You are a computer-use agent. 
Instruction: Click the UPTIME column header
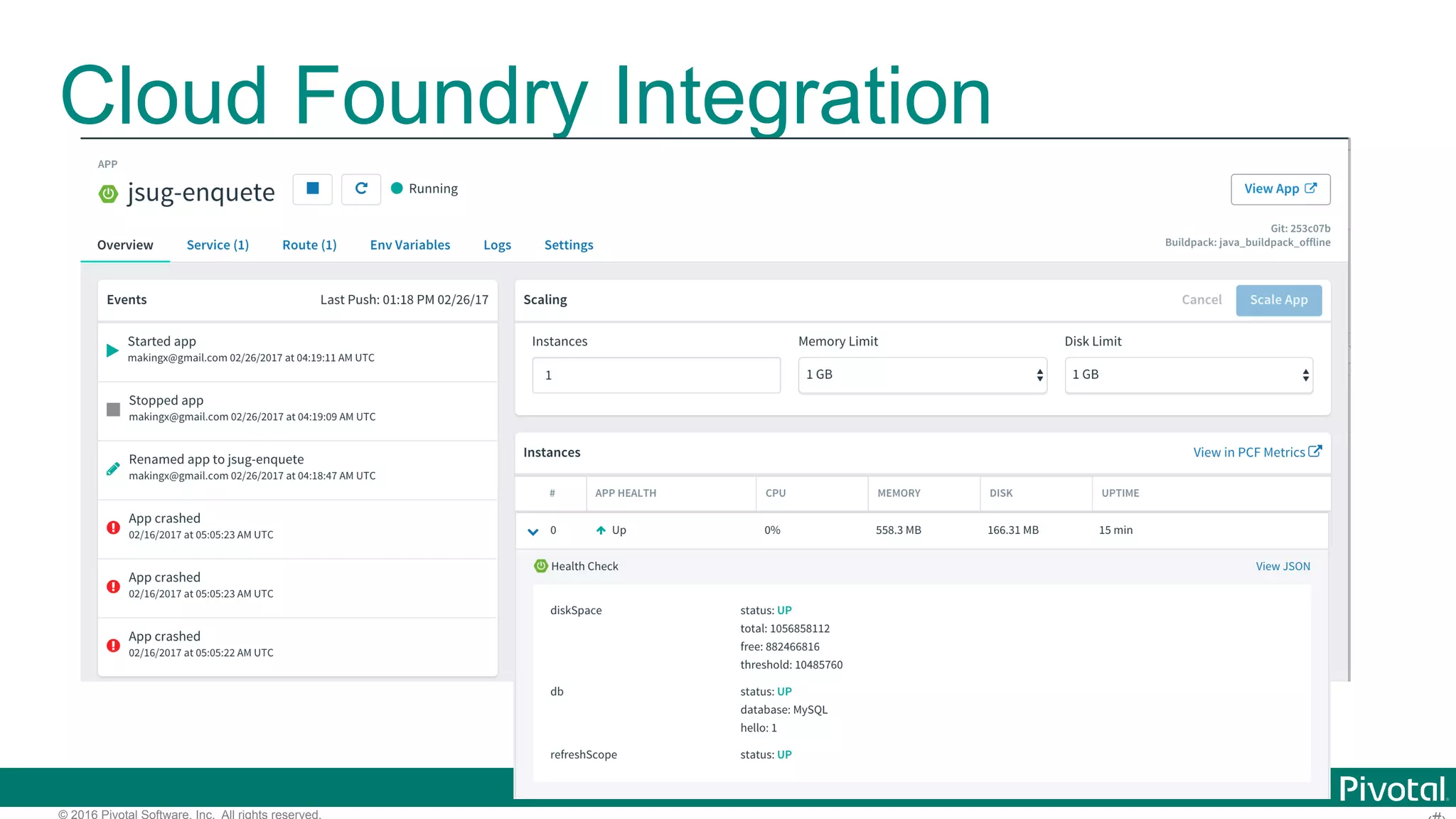pyautogui.click(x=1120, y=493)
